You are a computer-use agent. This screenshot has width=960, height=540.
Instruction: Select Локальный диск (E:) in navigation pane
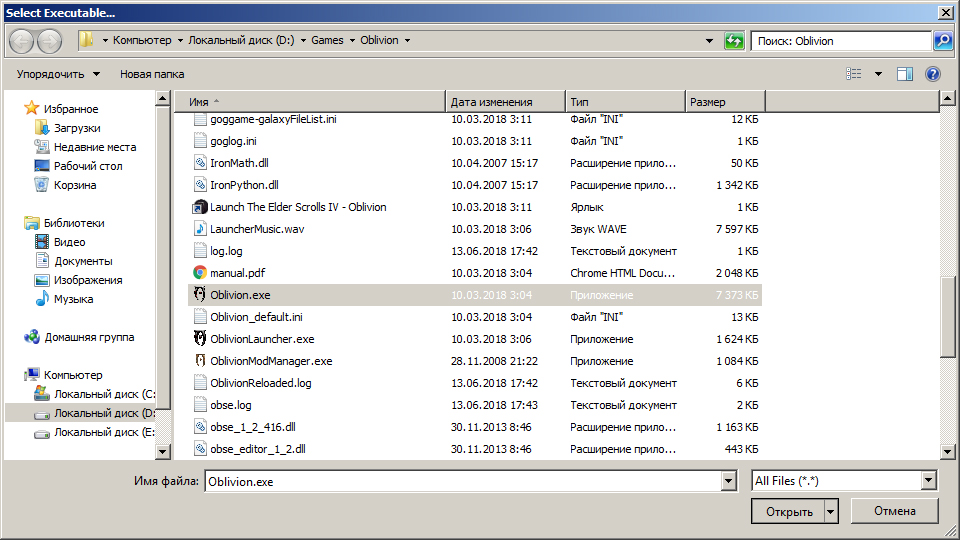(x=104, y=432)
